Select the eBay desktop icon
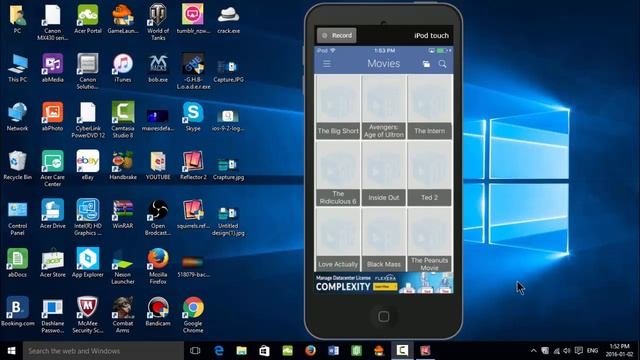The height and width of the screenshot is (360, 640). 87,165
